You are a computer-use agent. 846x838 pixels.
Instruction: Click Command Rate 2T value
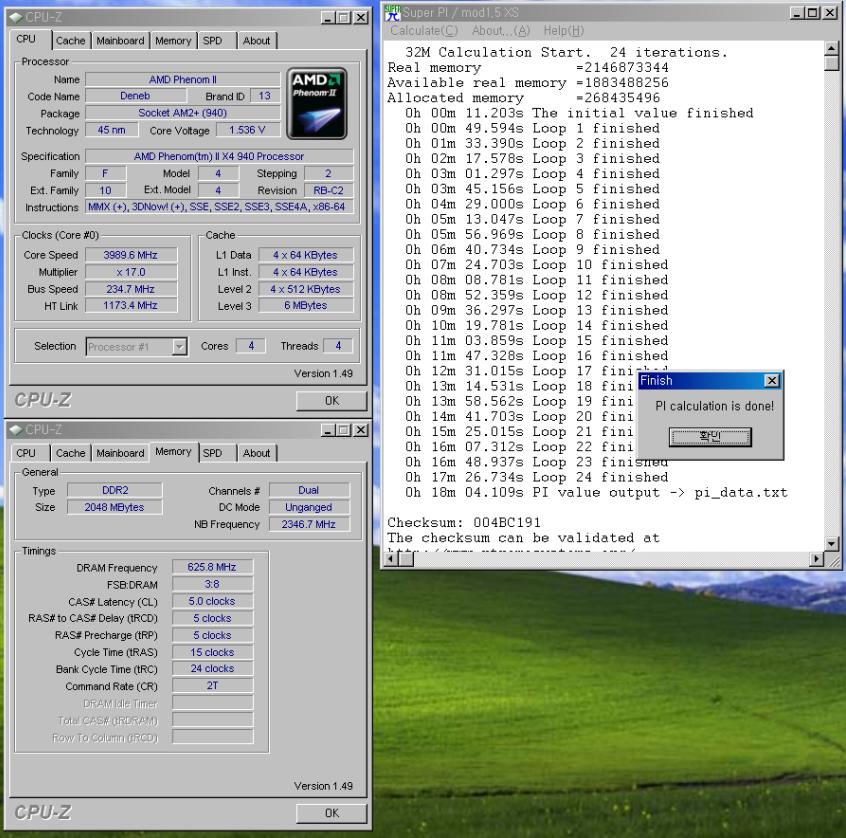(x=212, y=686)
